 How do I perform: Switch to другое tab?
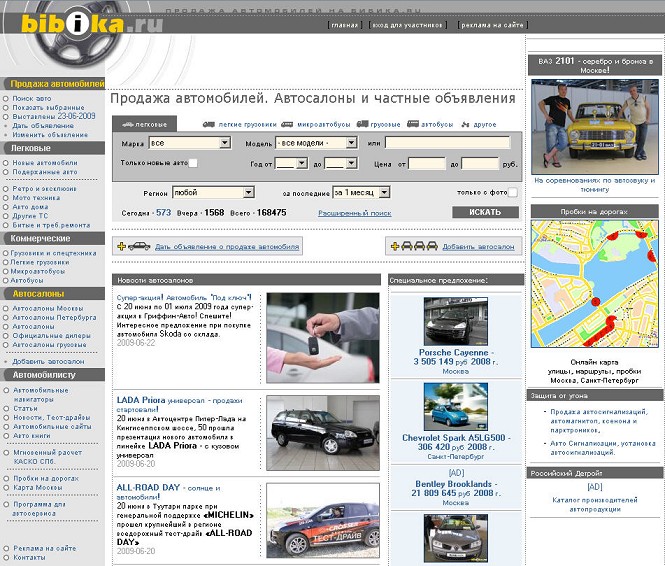tap(485, 125)
